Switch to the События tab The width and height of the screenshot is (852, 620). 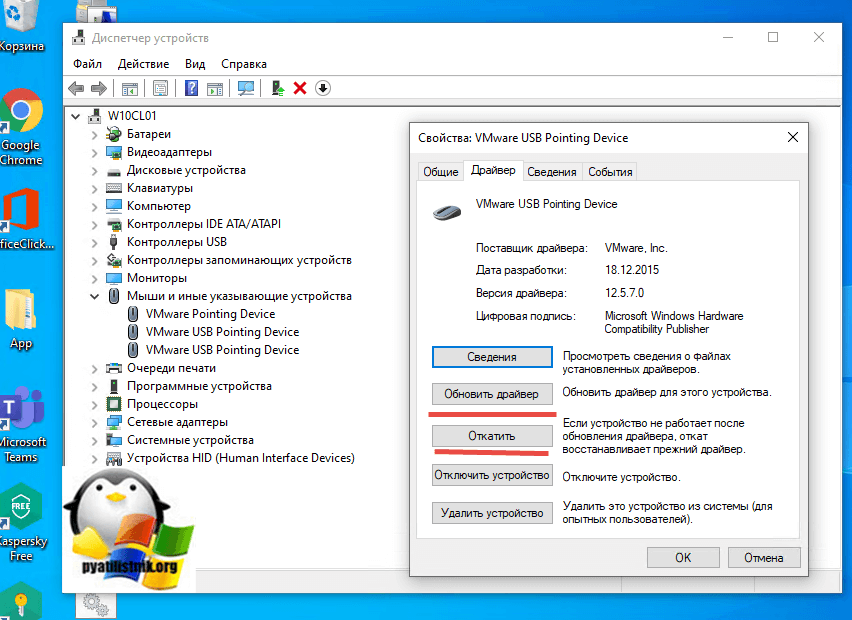pos(610,172)
